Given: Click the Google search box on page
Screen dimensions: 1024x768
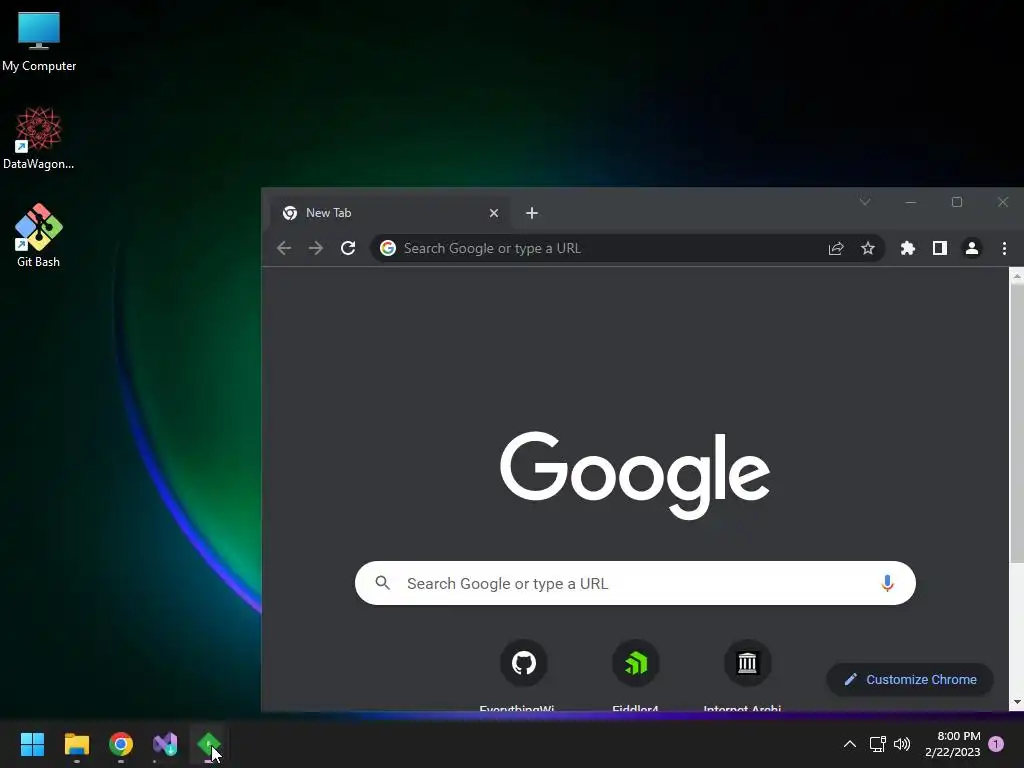Looking at the screenshot, I should pyautogui.click(x=635, y=583).
